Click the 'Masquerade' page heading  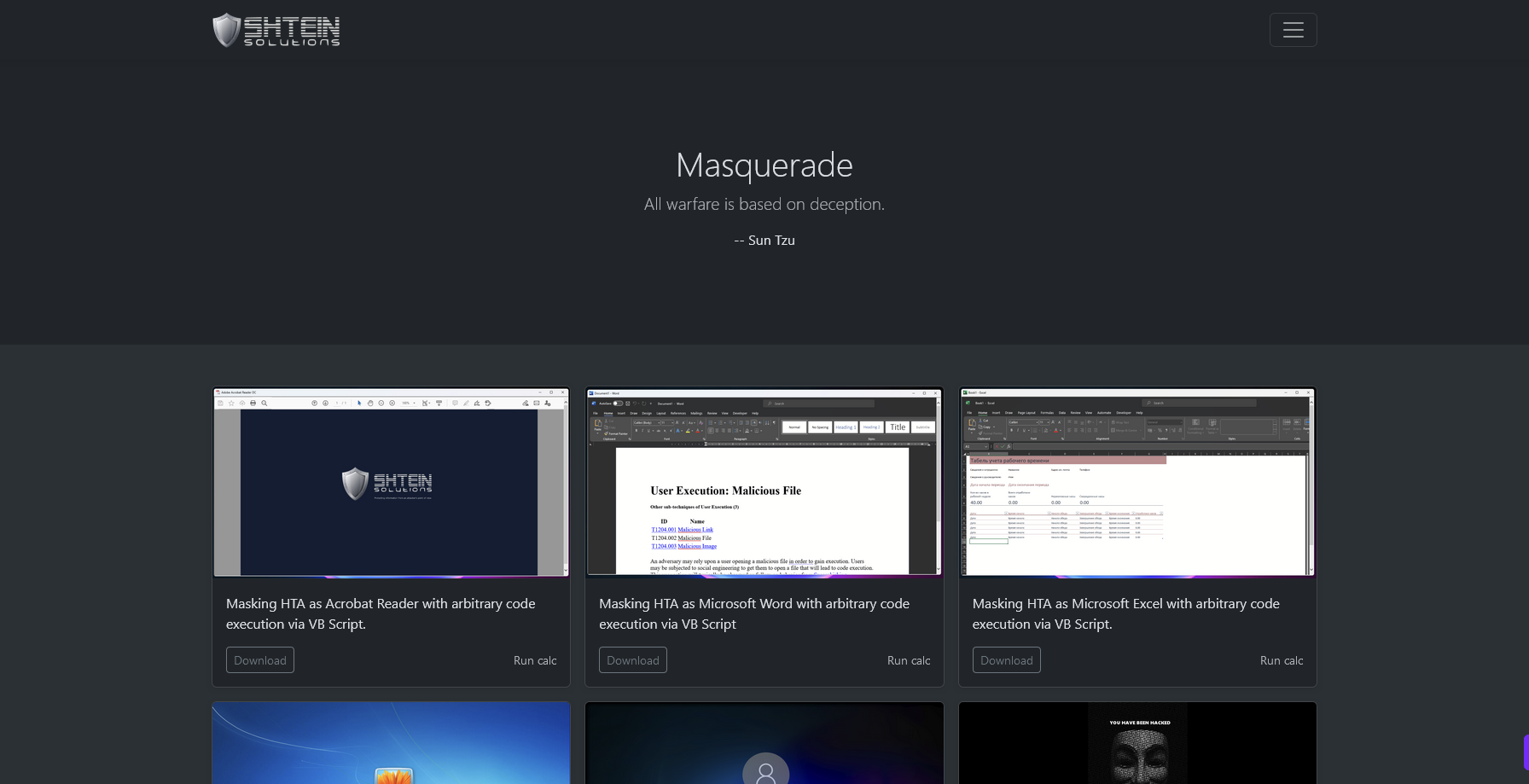[764, 165]
